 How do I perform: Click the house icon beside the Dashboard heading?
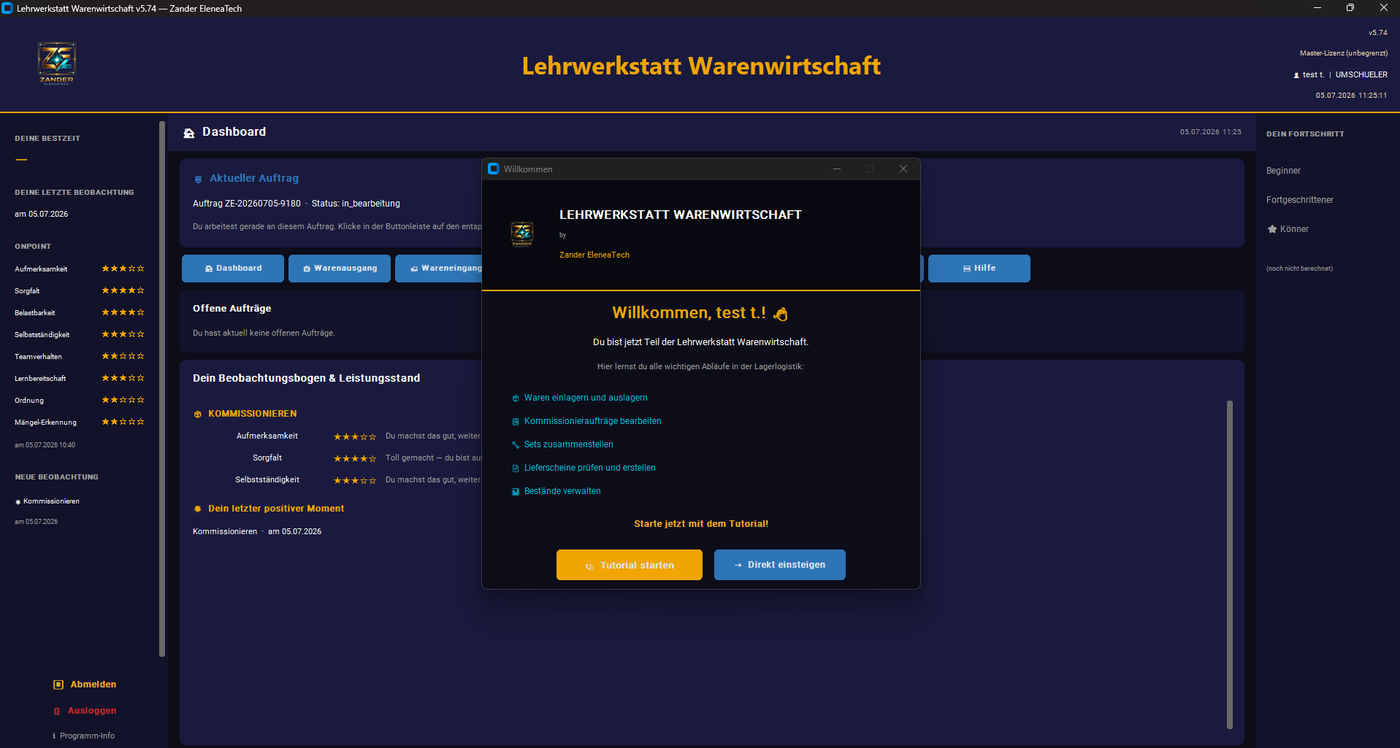(189, 132)
